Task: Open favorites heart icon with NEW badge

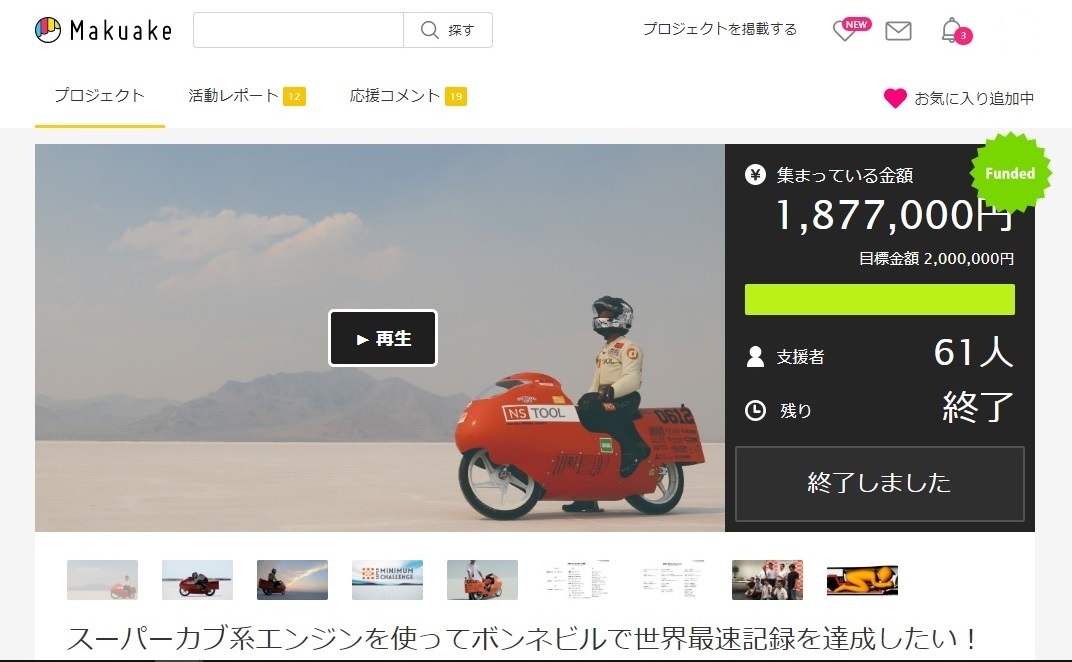Action: click(845, 31)
